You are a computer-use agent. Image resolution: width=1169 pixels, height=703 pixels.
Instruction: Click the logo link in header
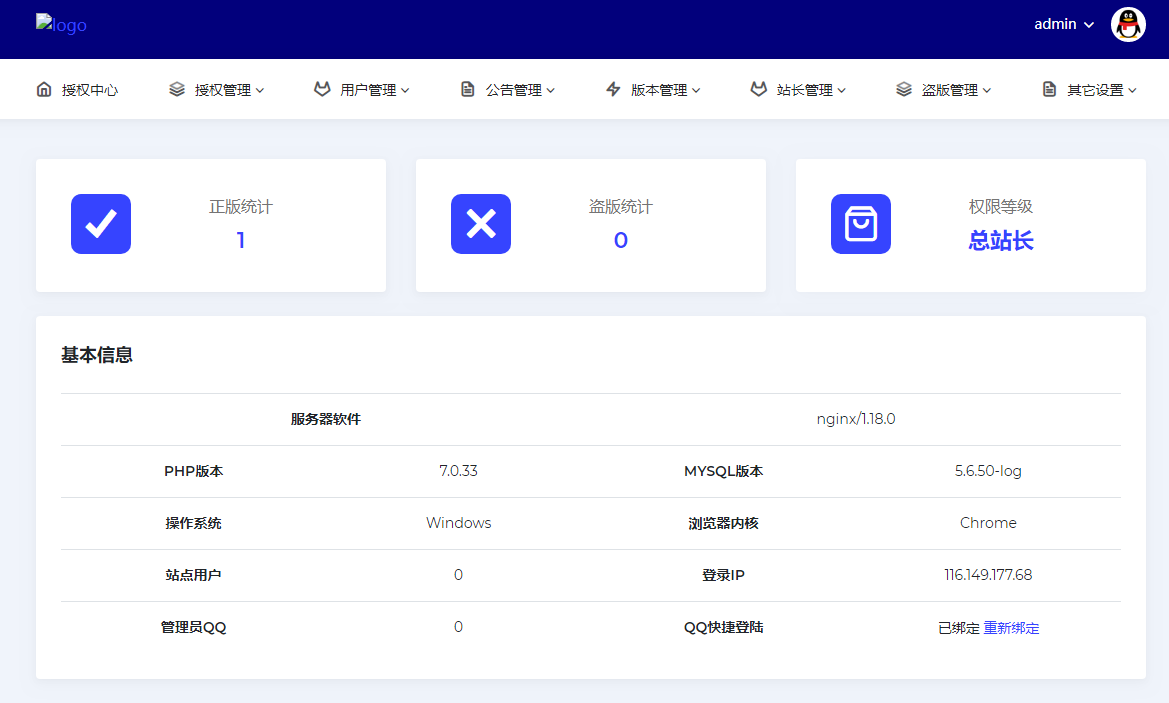(61, 24)
